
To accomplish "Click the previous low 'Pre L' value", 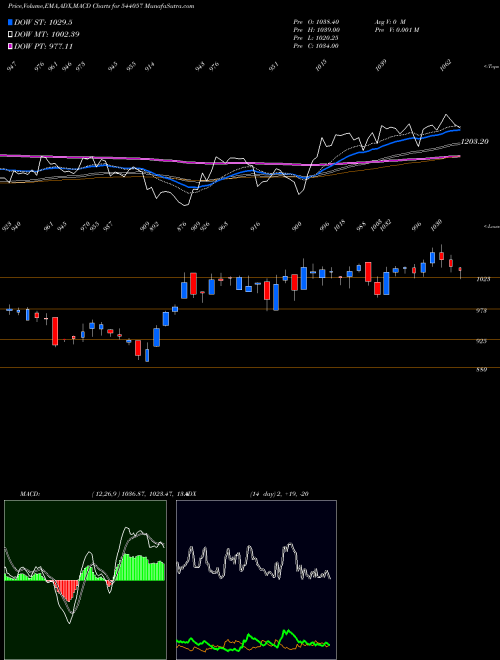I will pos(316,38).
